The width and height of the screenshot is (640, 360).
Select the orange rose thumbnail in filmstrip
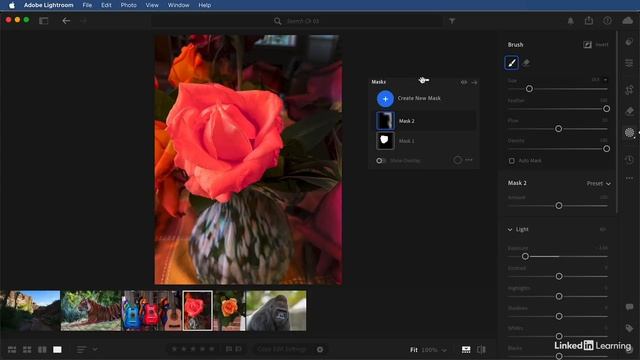click(229, 311)
